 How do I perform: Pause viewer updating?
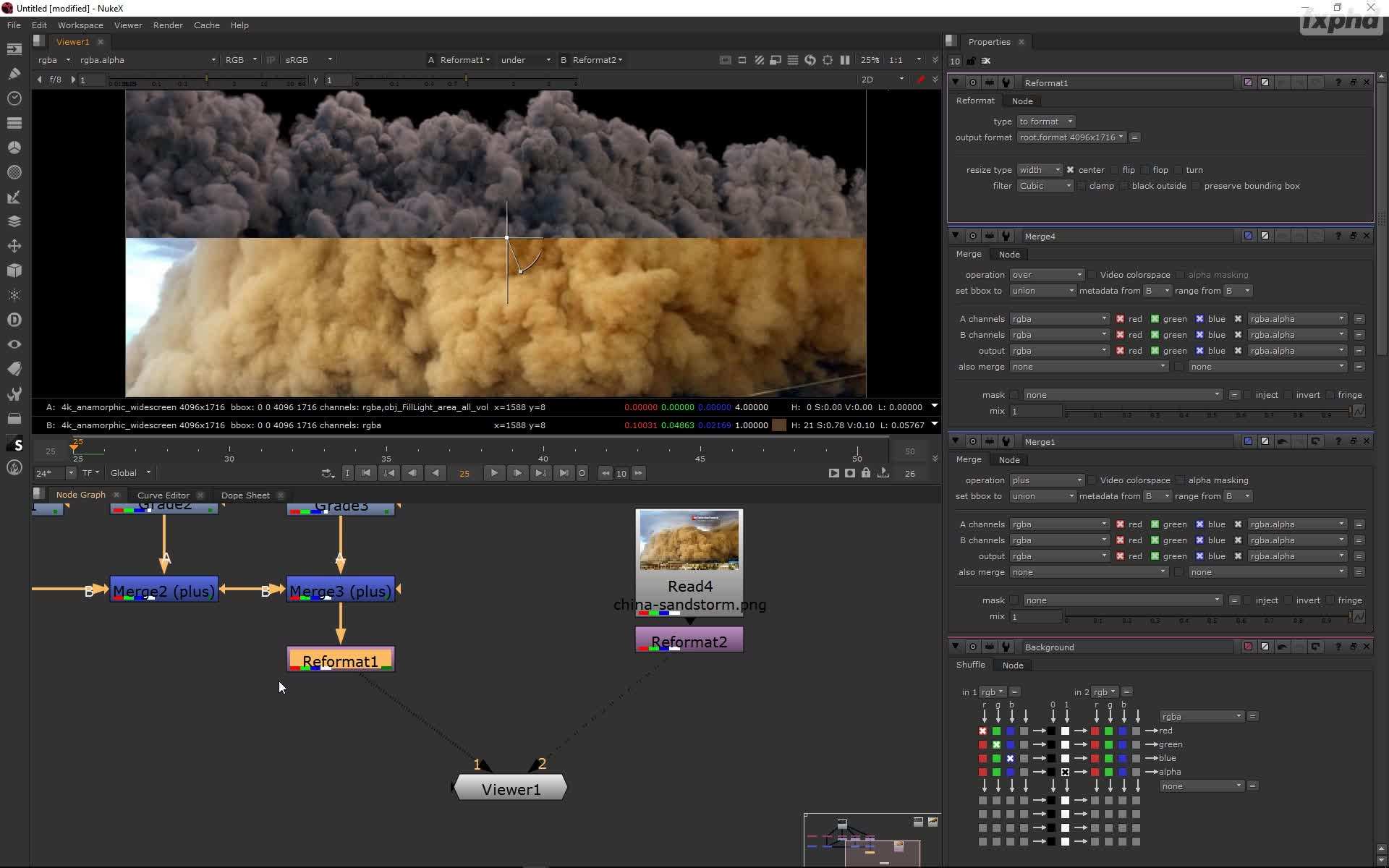pyautogui.click(x=844, y=60)
